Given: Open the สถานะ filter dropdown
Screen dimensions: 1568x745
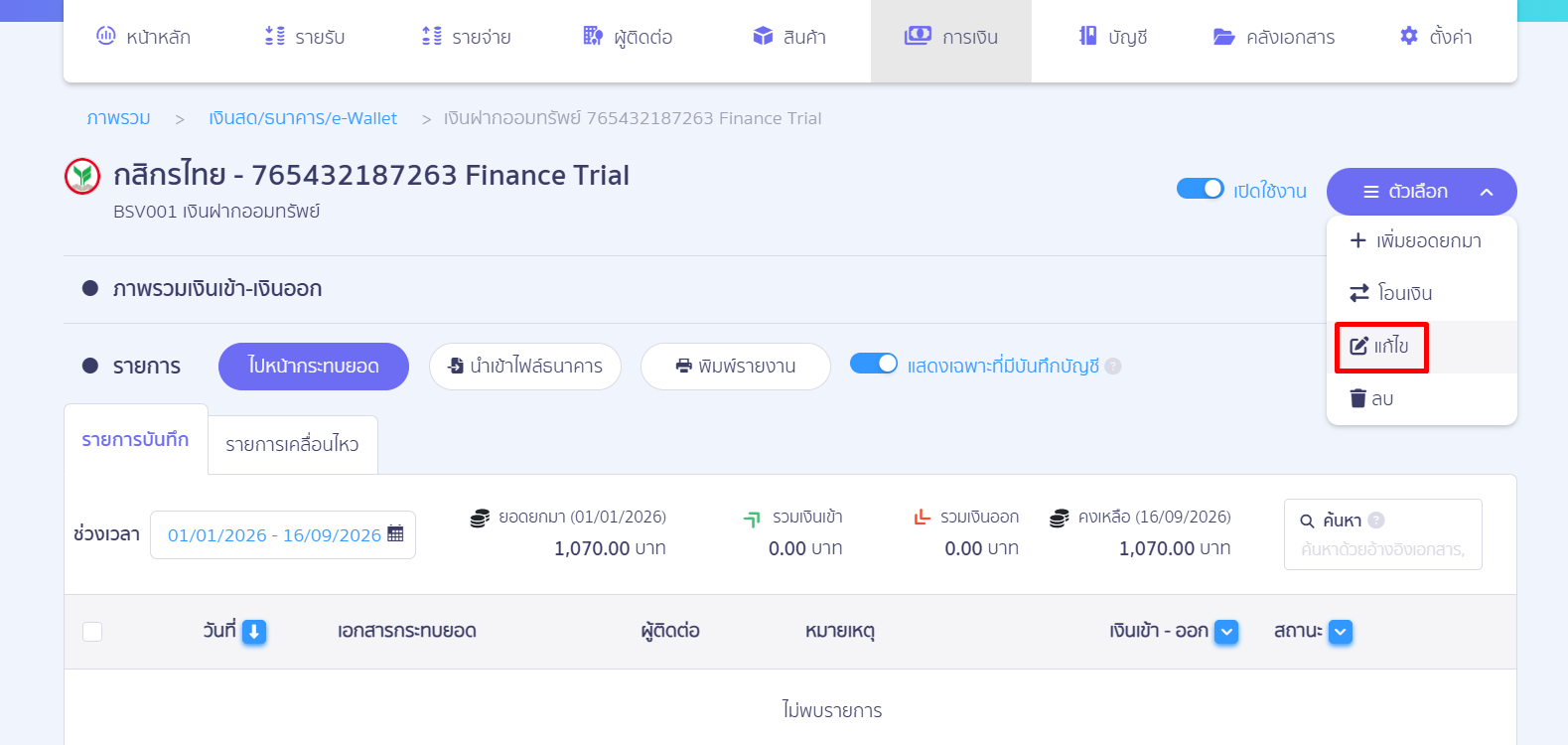Looking at the screenshot, I should click(1341, 632).
